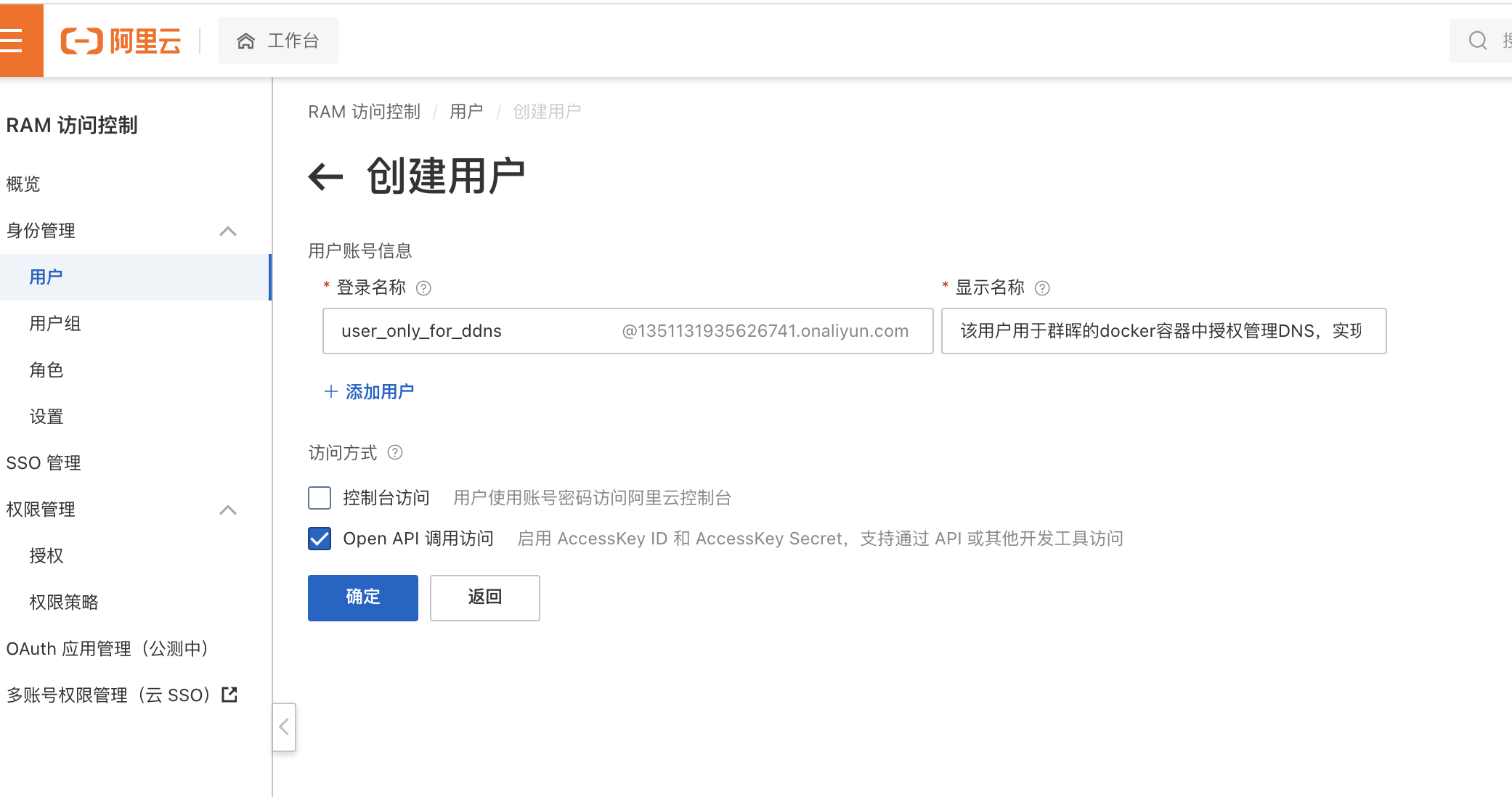Click the 确定 button
This screenshot has height=797, width=1512.
pyautogui.click(x=362, y=597)
